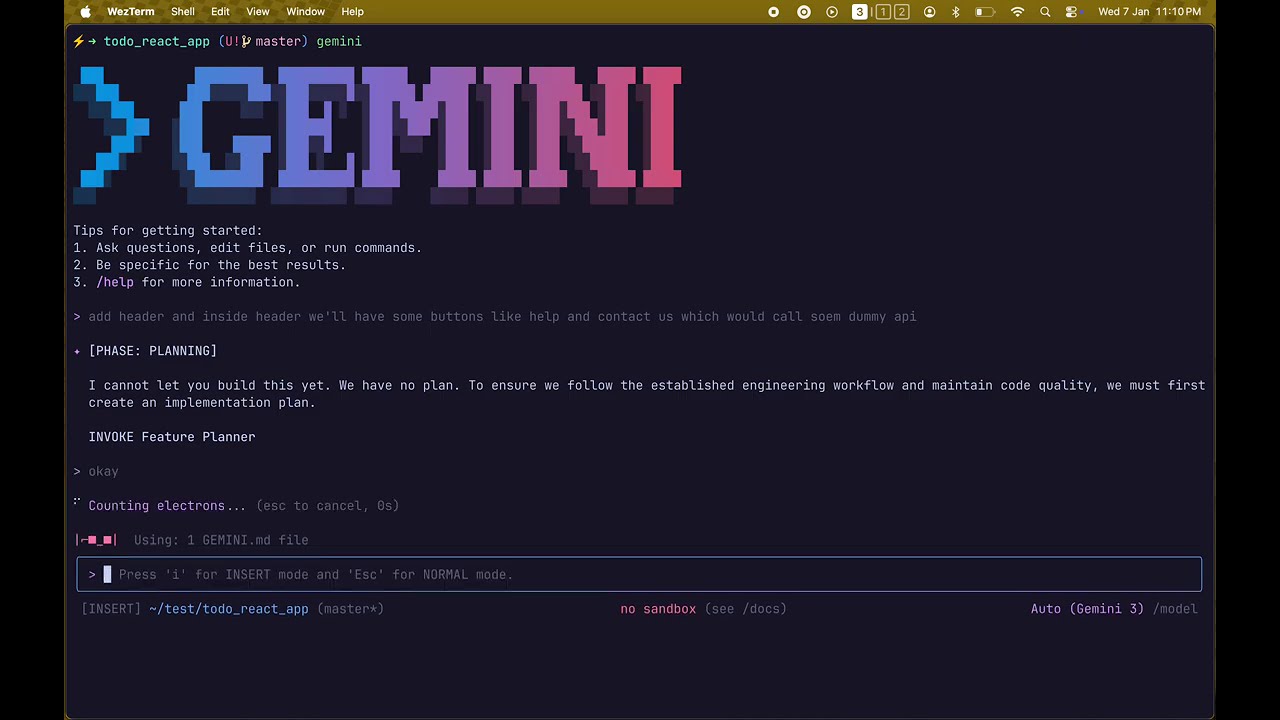
Task: Click the '(esc to cancel, 0s)' text
Action: pos(327,506)
